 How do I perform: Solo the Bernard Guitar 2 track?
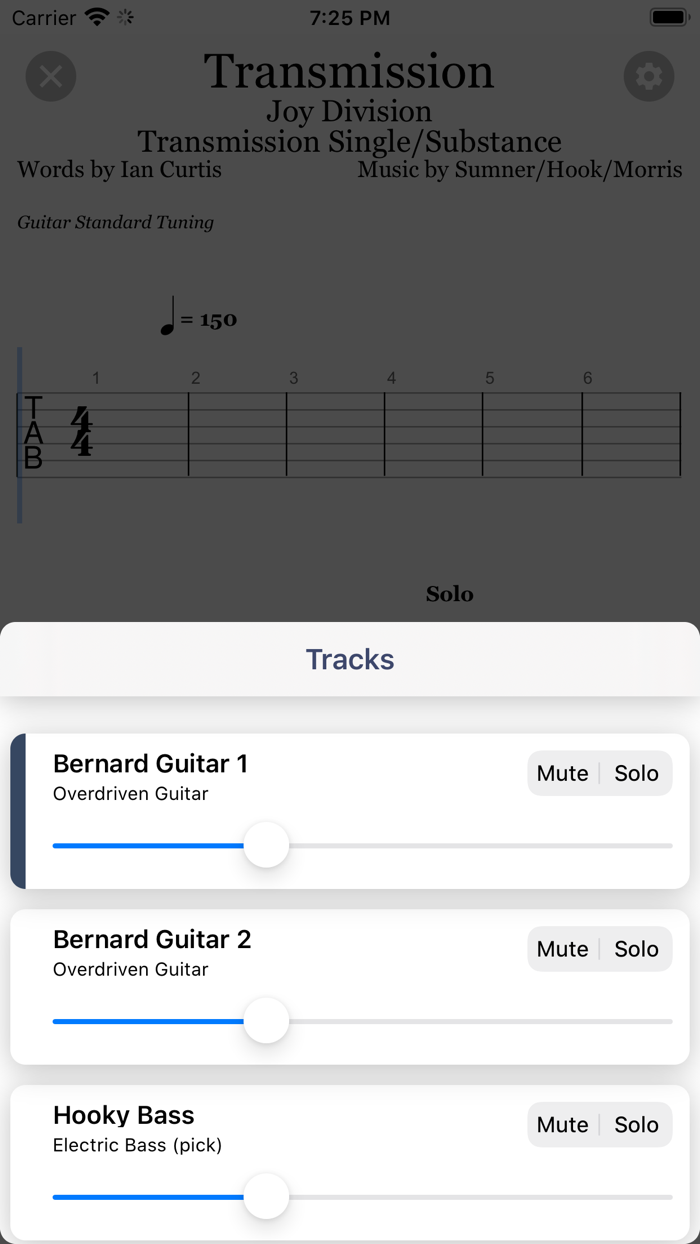637,948
